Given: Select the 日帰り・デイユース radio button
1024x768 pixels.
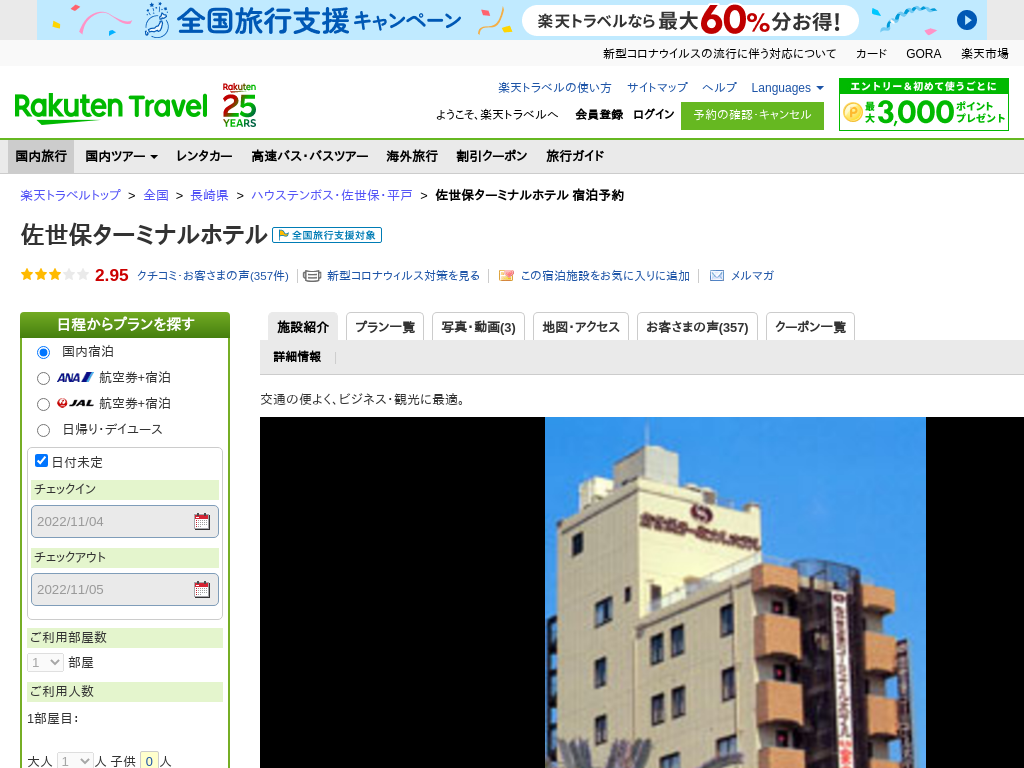Looking at the screenshot, I should [43, 430].
